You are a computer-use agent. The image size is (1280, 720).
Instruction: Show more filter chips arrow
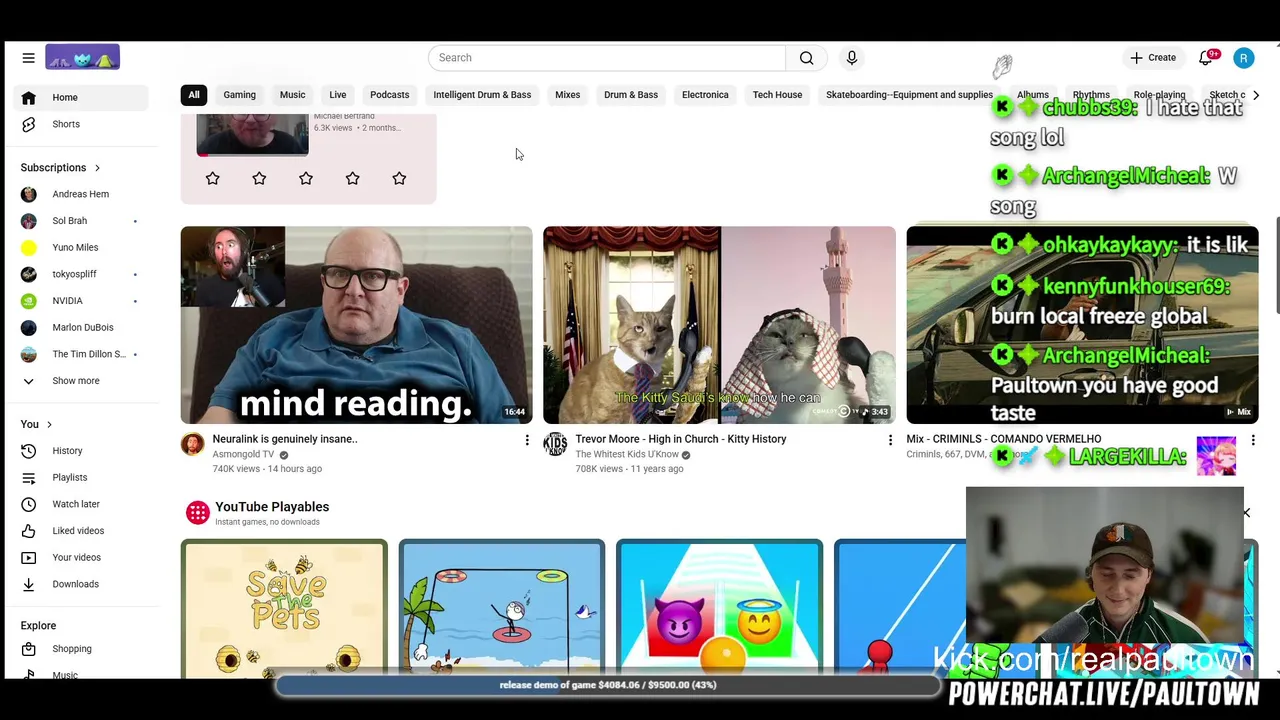(1256, 95)
